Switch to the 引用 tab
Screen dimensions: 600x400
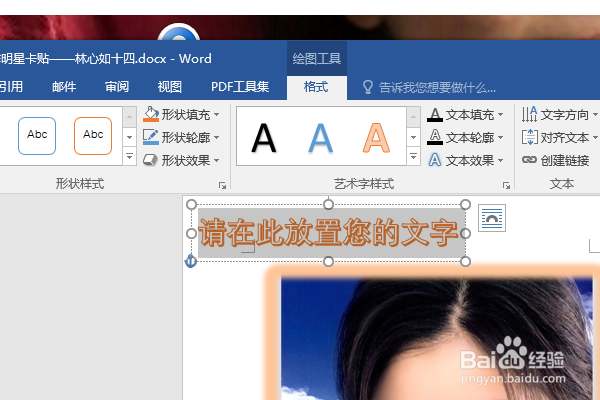11,87
